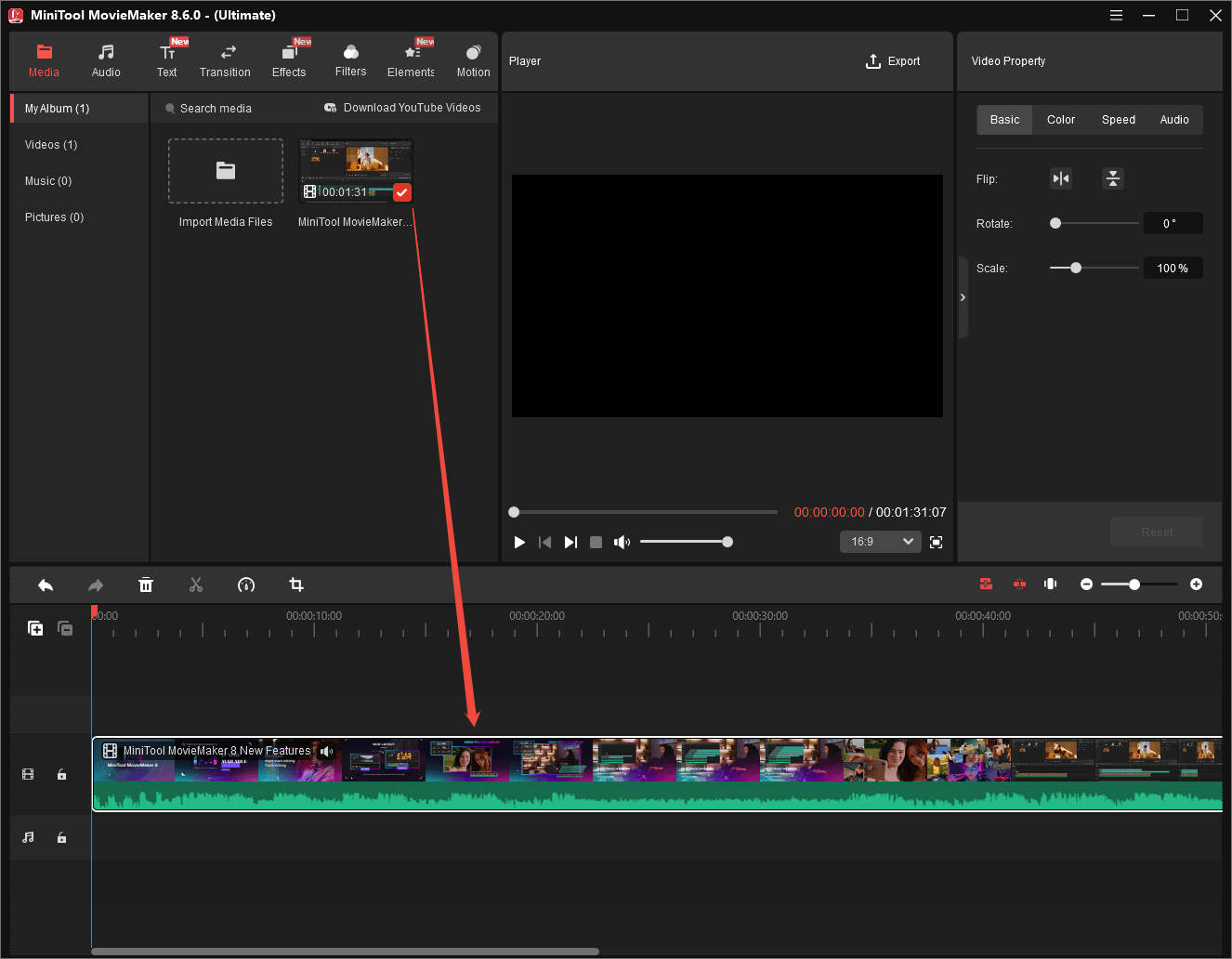The image size is (1232, 959).
Task: Switch to Speed property tab
Action: [x=1119, y=120]
